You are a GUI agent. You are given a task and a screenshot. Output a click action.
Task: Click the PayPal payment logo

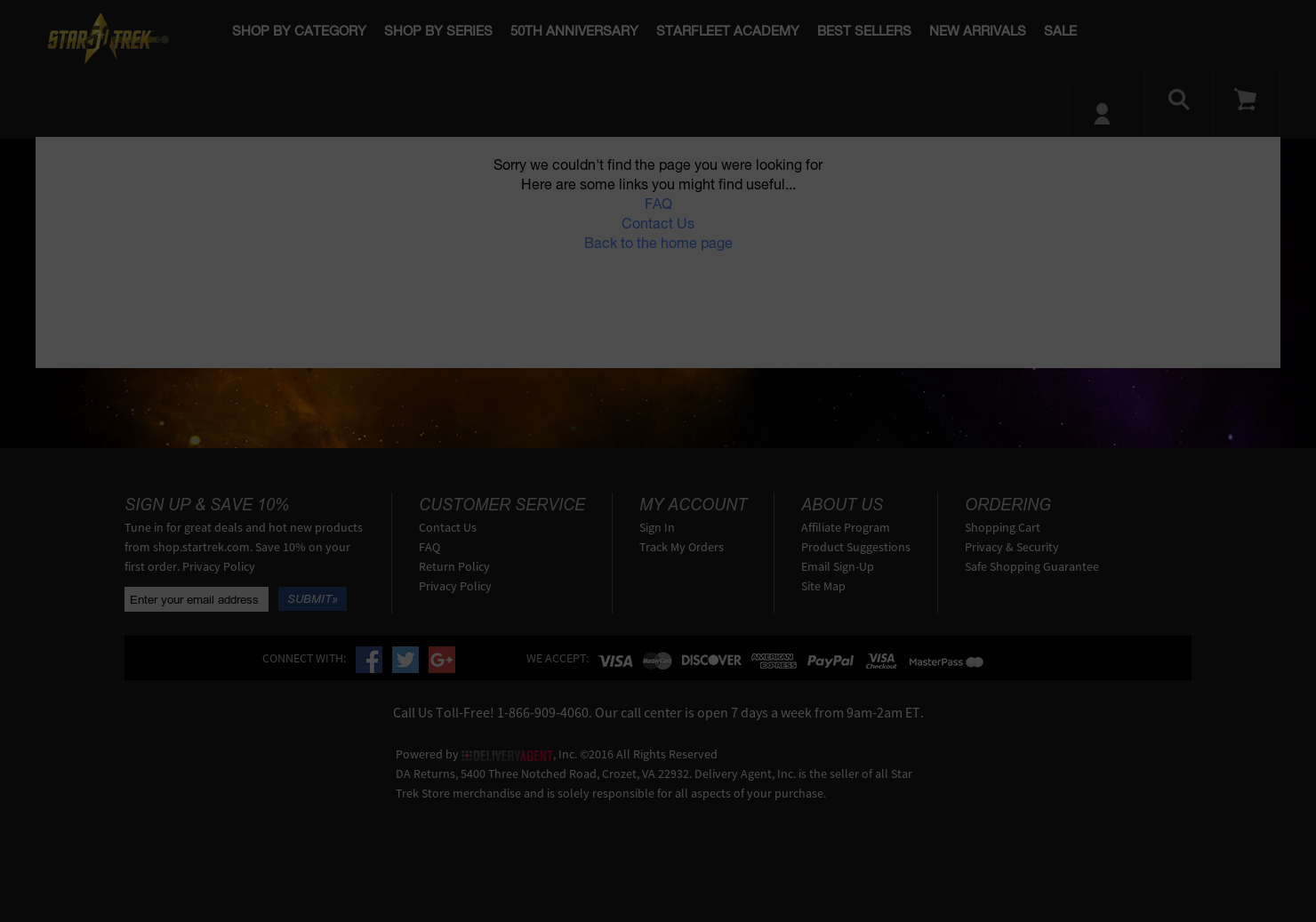[x=831, y=661]
